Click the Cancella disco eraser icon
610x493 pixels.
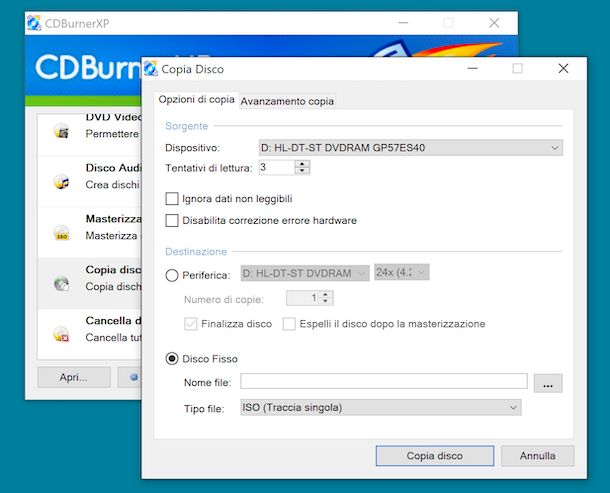61,334
